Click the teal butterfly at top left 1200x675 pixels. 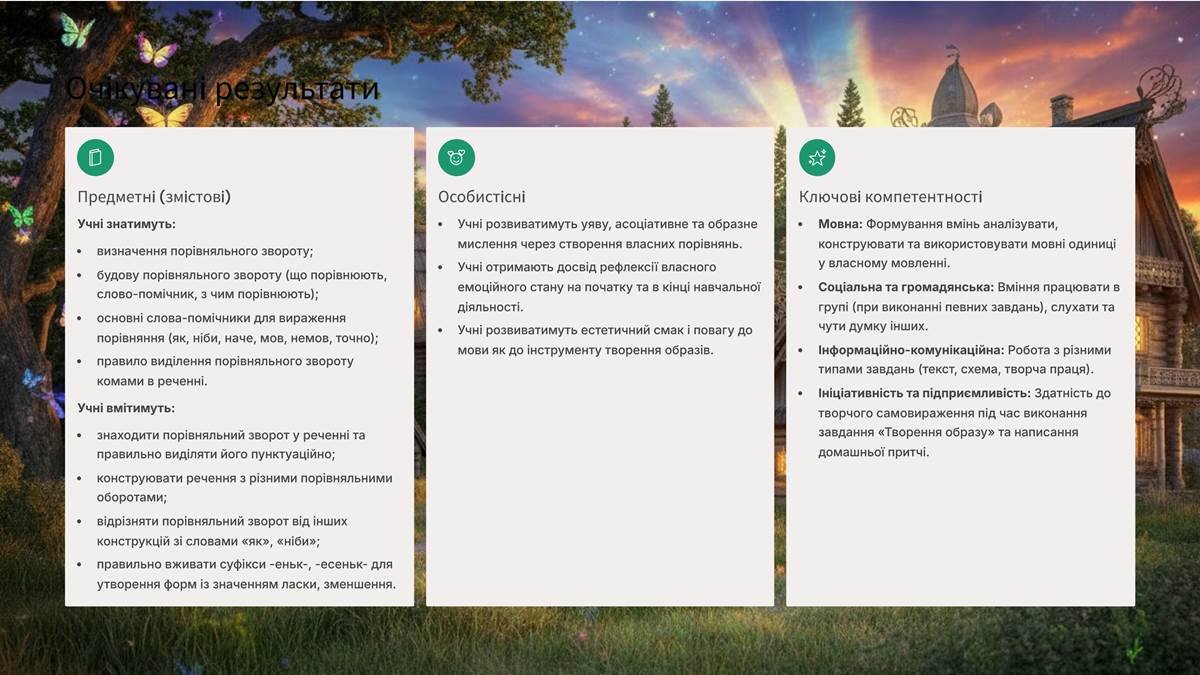coord(75,29)
